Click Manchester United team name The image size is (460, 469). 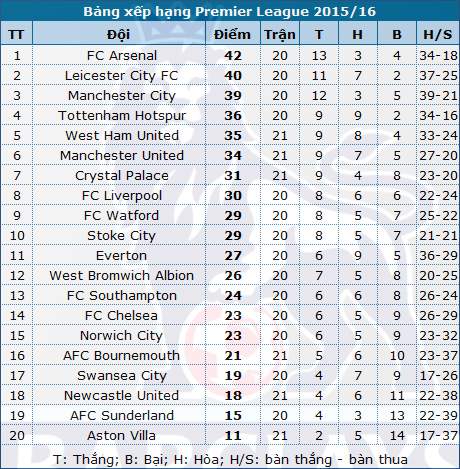(122, 156)
